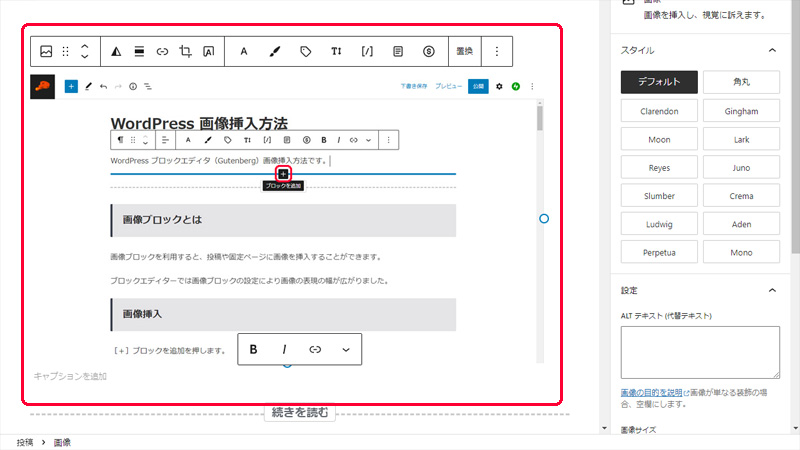Apply the Ludwig style
This screenshot has width=800, height=450.
click(x=659, y=224)
